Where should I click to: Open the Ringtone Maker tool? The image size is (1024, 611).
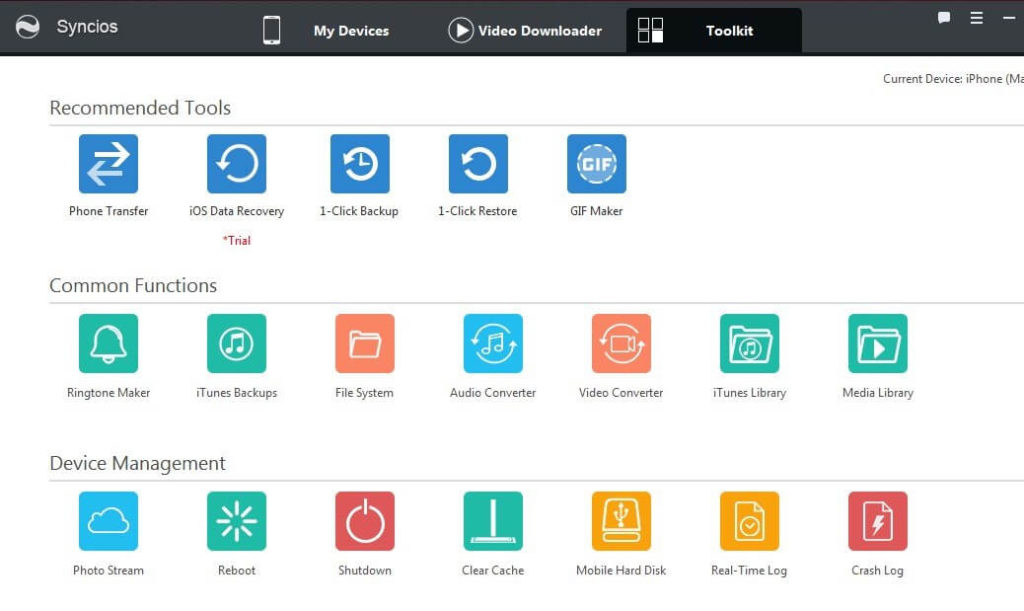click(108, 343)
